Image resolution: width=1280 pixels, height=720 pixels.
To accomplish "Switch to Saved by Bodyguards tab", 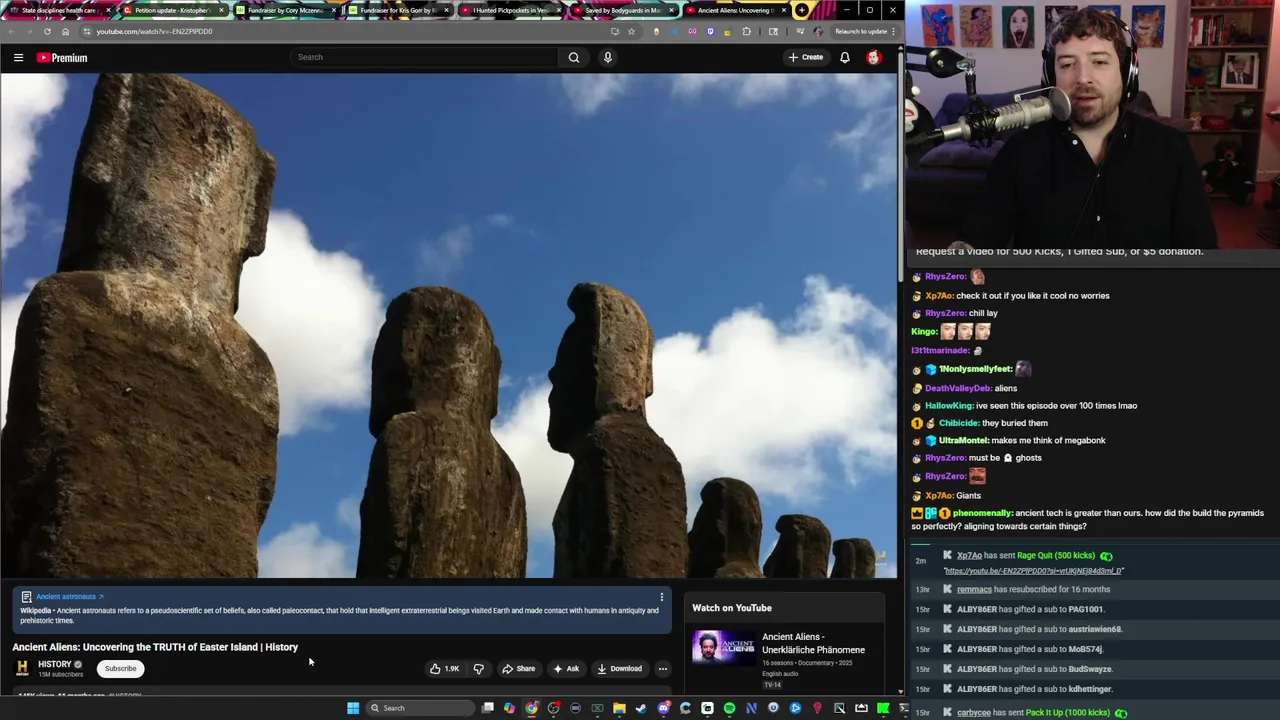I will click(x=622, y=10).
